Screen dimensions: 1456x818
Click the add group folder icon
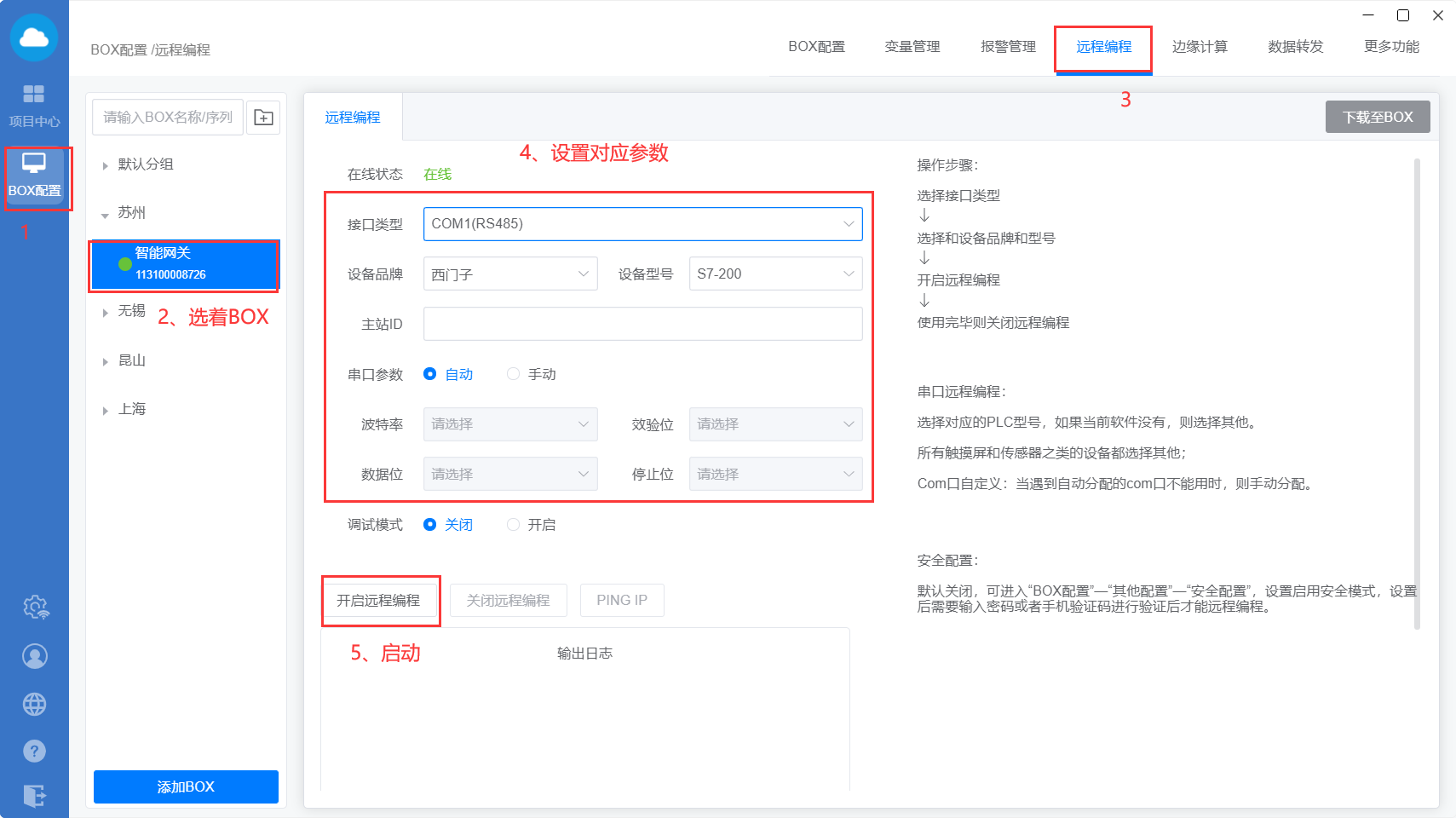point(264,118)
